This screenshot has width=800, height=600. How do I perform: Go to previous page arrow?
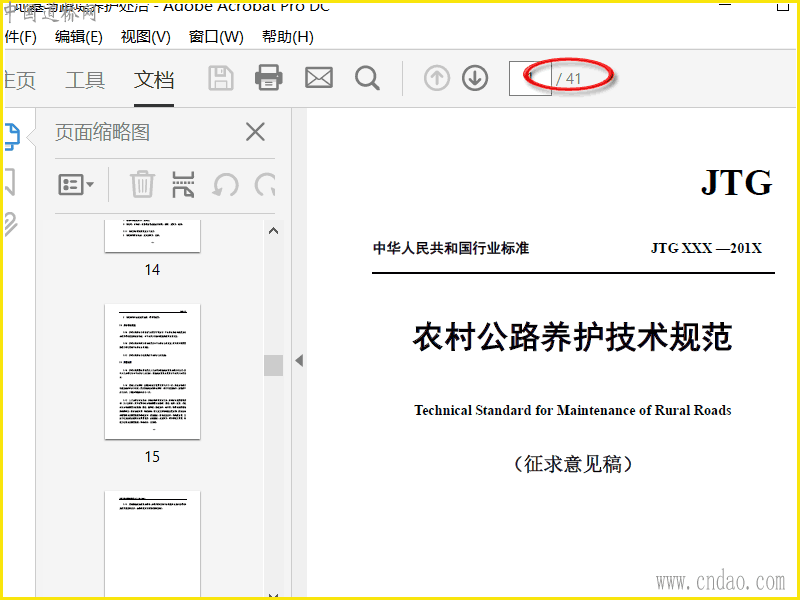point(437,78)
